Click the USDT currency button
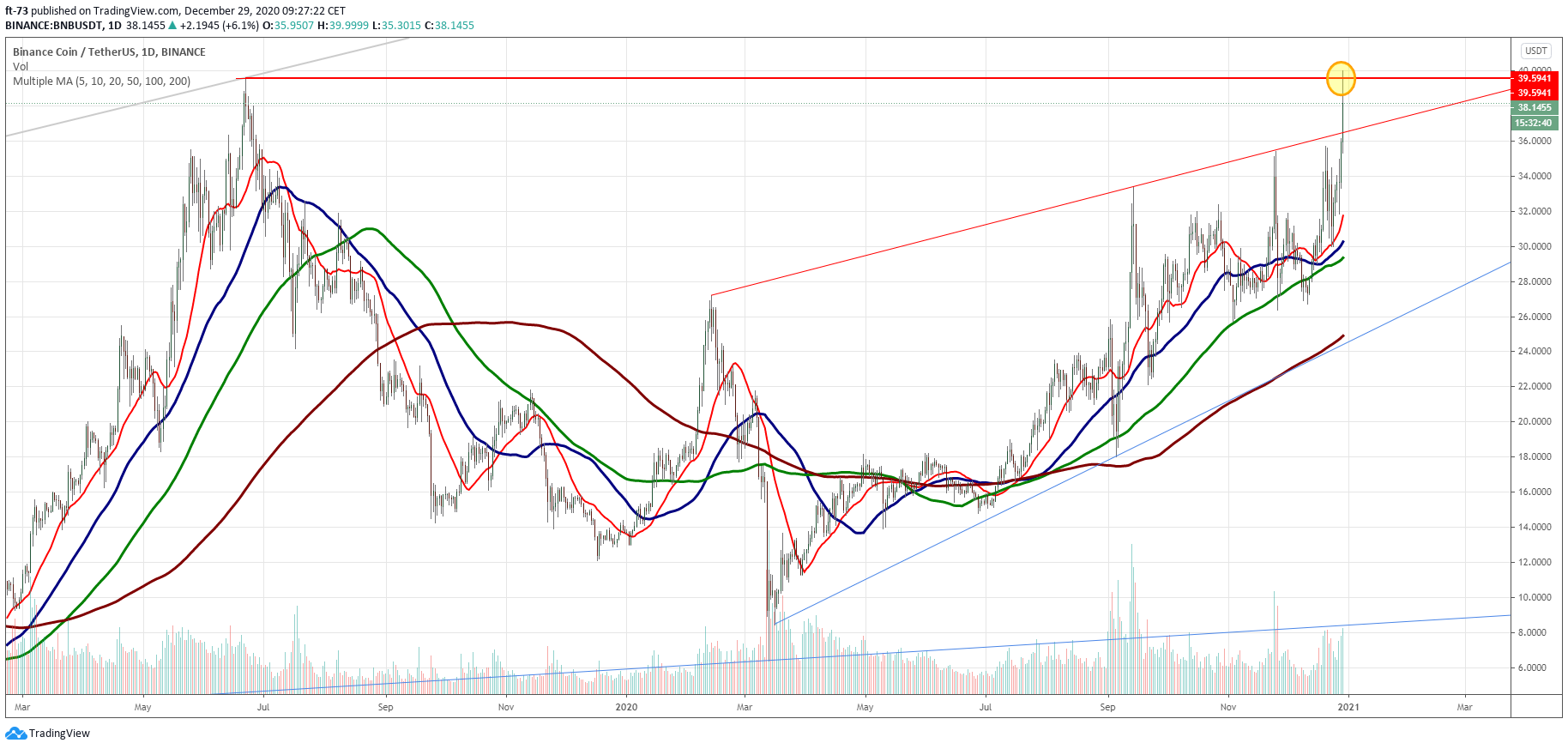Image resolution: width=1568 pixels, height=749 pixels. click(x=1535, y=51)
